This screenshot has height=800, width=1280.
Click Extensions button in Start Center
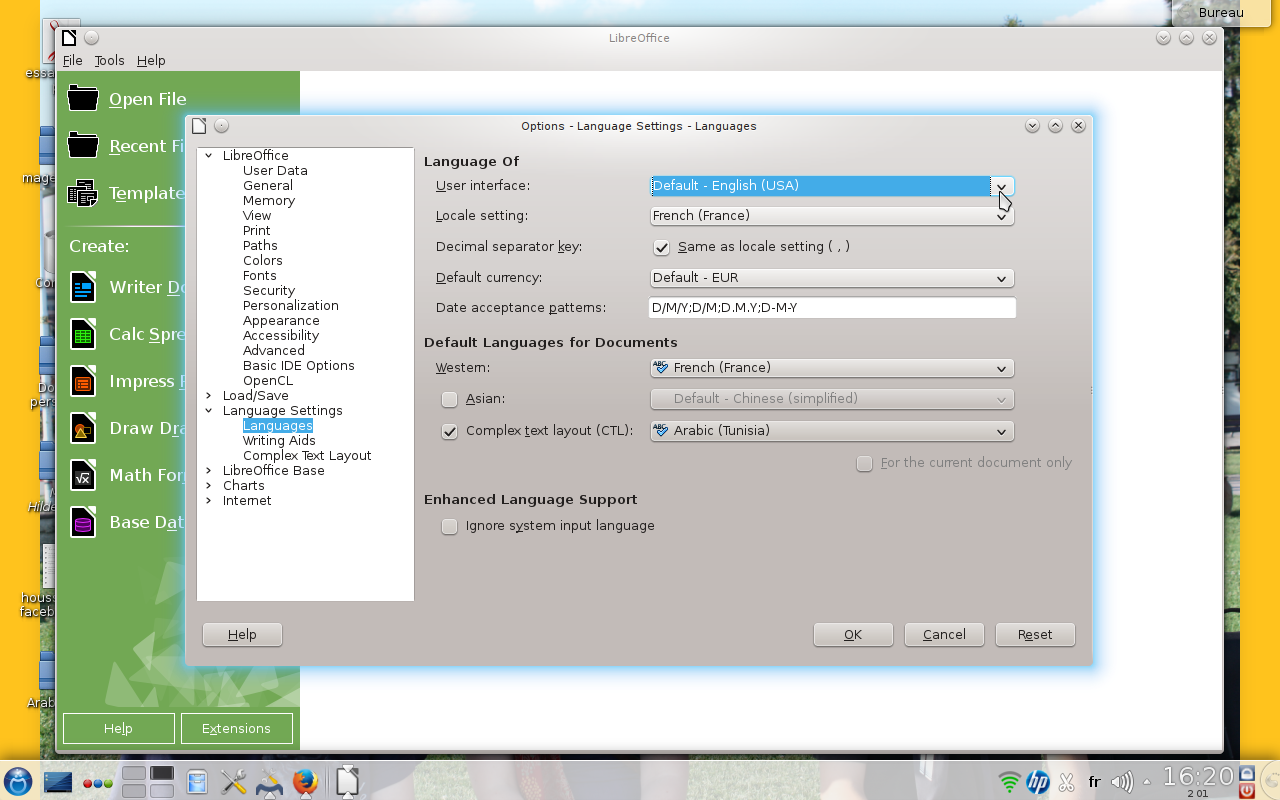(236, 728)
